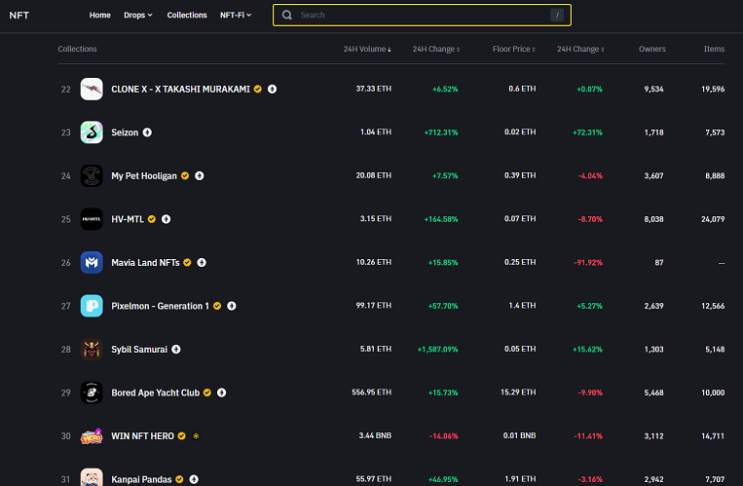The image size is (743, 486).
Task: Open Bored Ape Yacht Club name link
Action: [x=155, y=393]
